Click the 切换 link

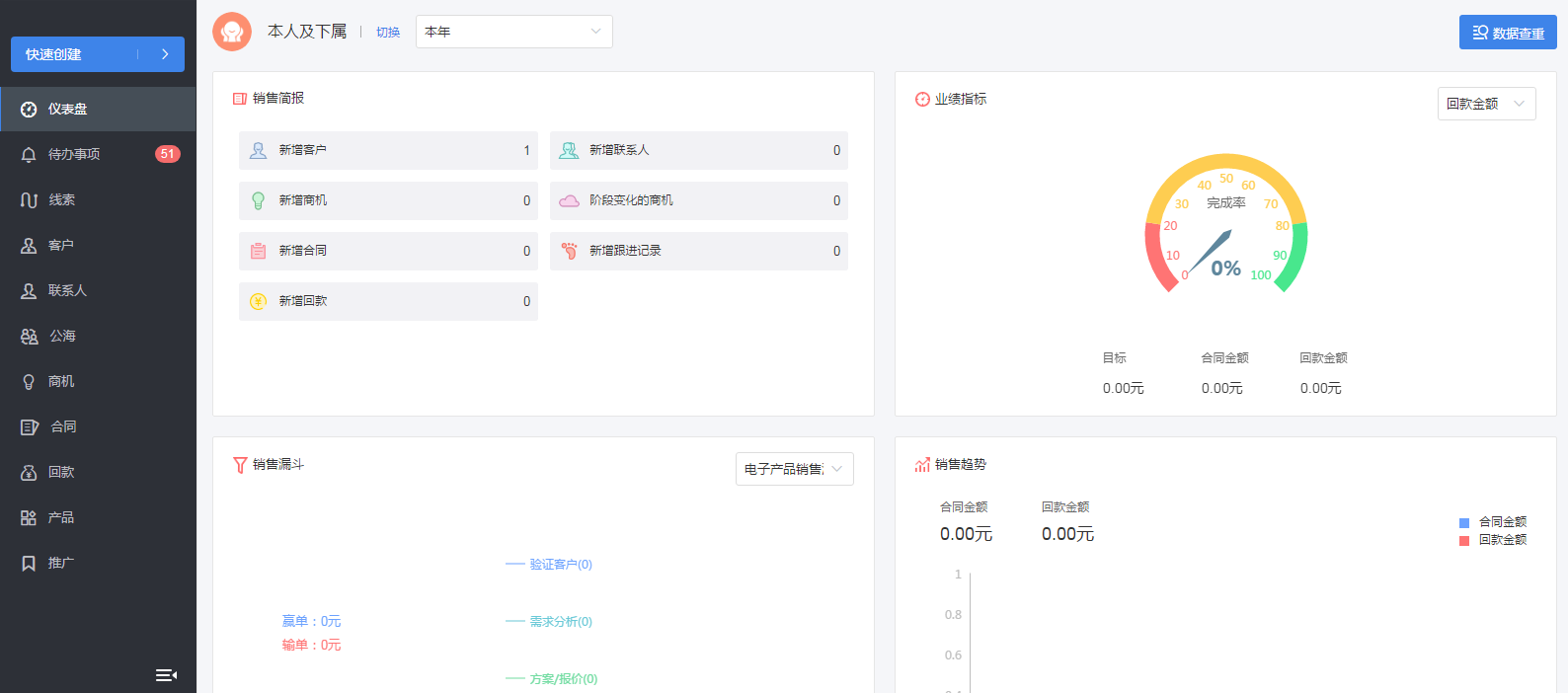[388, 33]
